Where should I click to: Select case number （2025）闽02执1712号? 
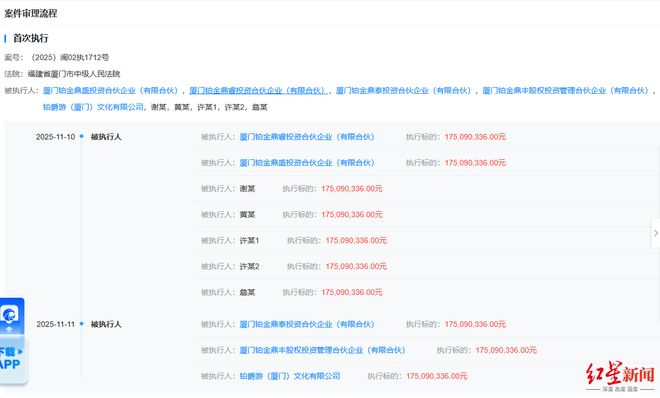(70, 57)
